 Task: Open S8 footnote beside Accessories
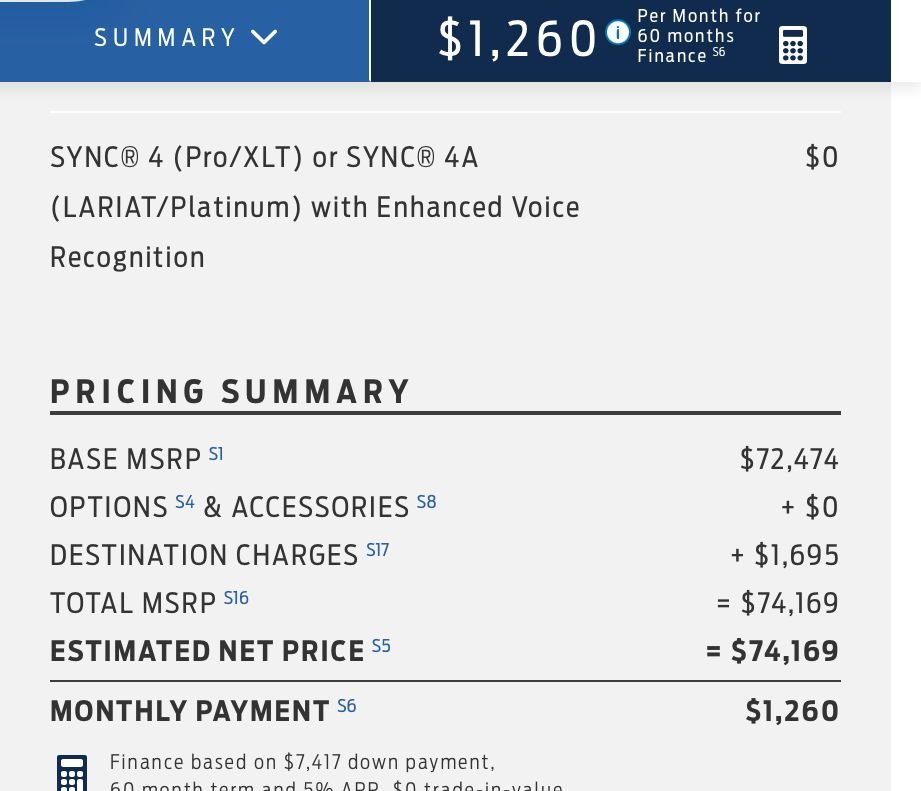pos(426,502)
